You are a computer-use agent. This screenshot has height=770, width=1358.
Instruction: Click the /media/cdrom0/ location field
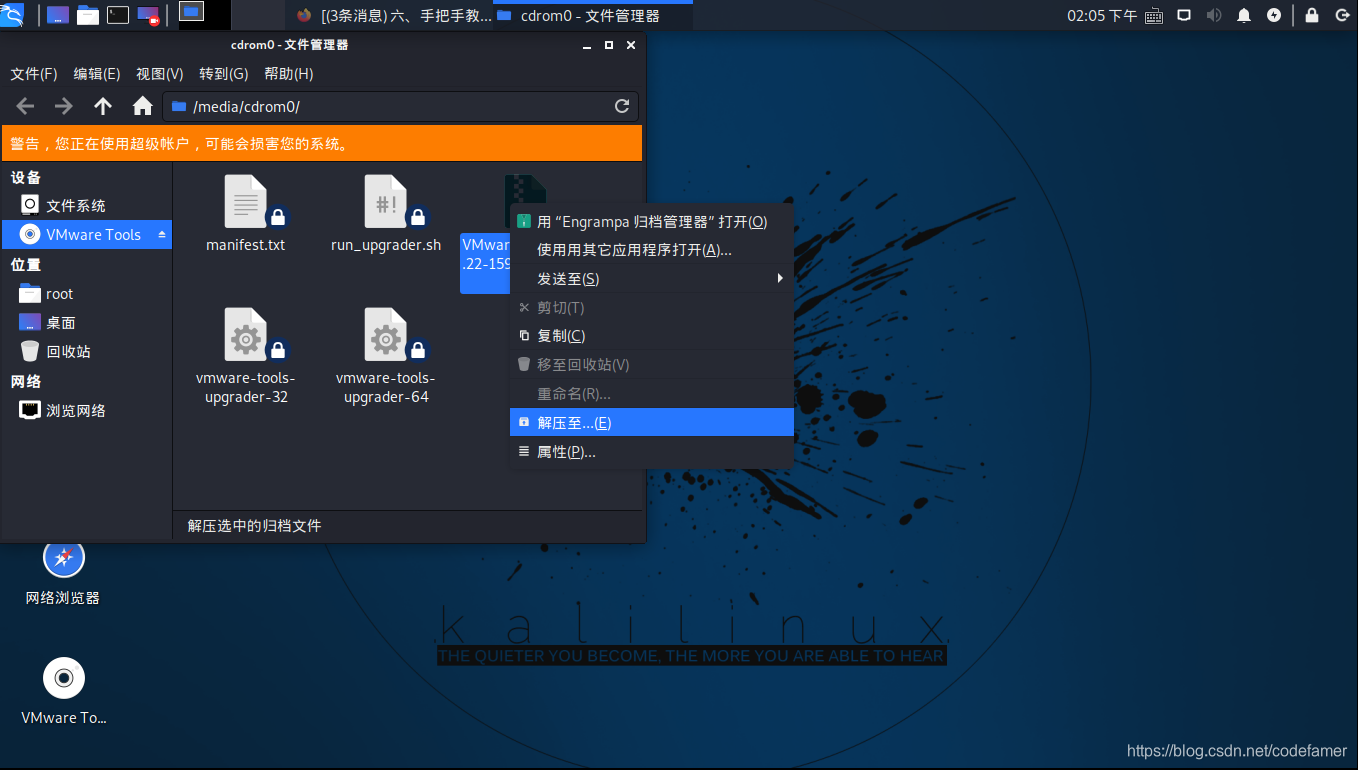(x=400, y=106)
